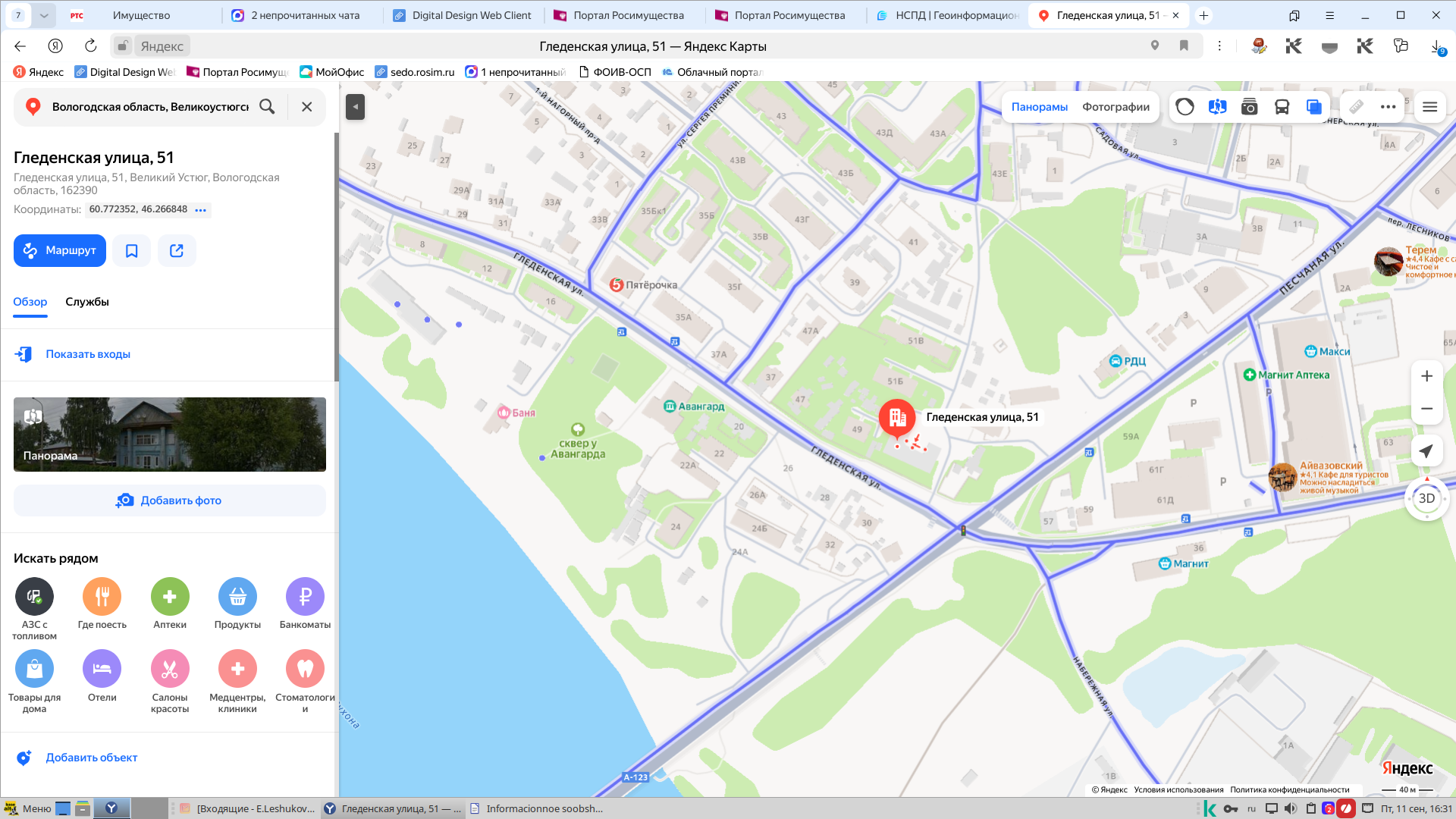Locate my position on map
Viewport: 1456px width, 819px height.
pos(1426,451)
